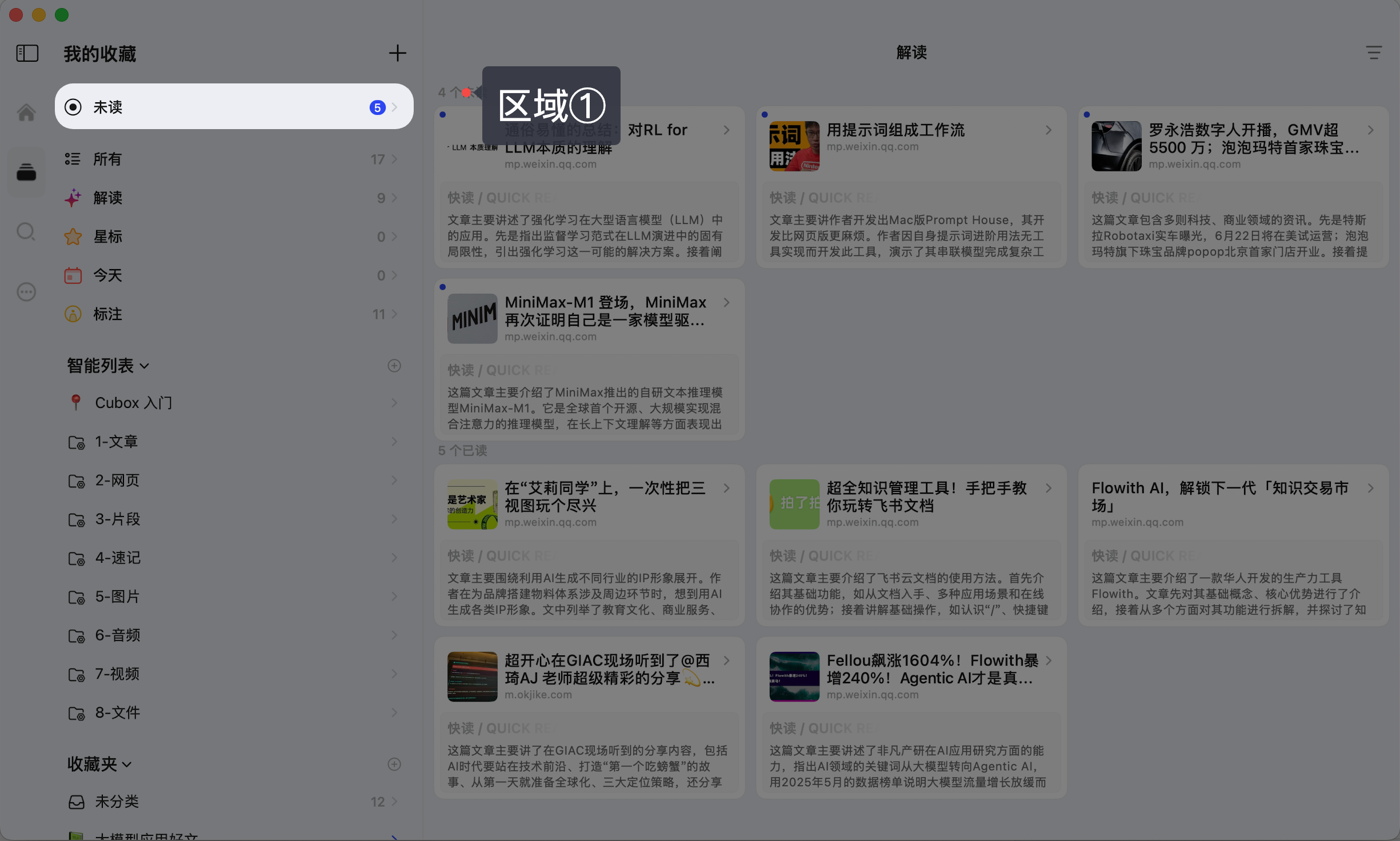This screenshot has height=841, width=1400.
Task: Collapse the 智能列表 section
Action: point(145,366)
